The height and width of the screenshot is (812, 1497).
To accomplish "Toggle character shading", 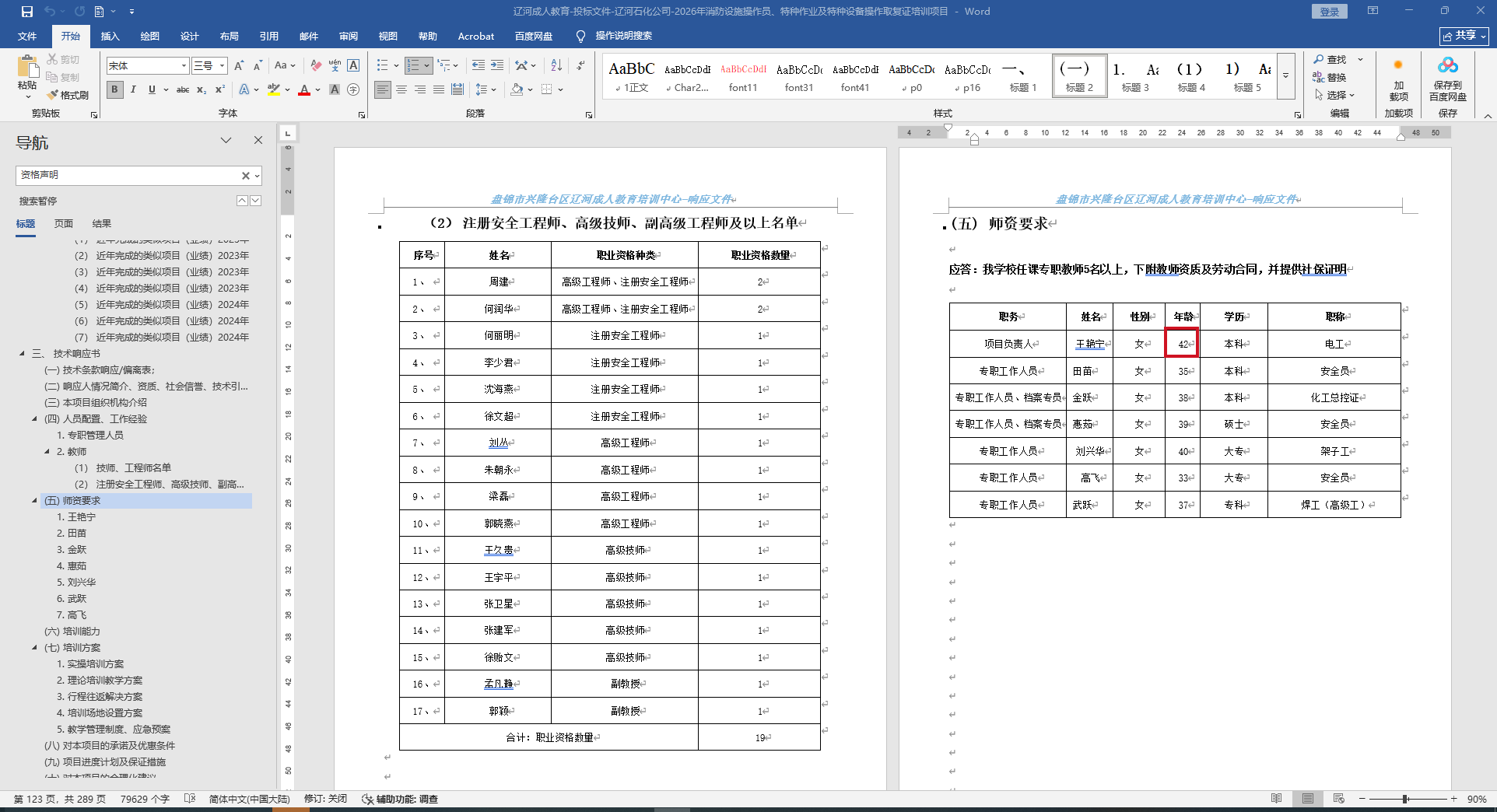I will (335, 89).
